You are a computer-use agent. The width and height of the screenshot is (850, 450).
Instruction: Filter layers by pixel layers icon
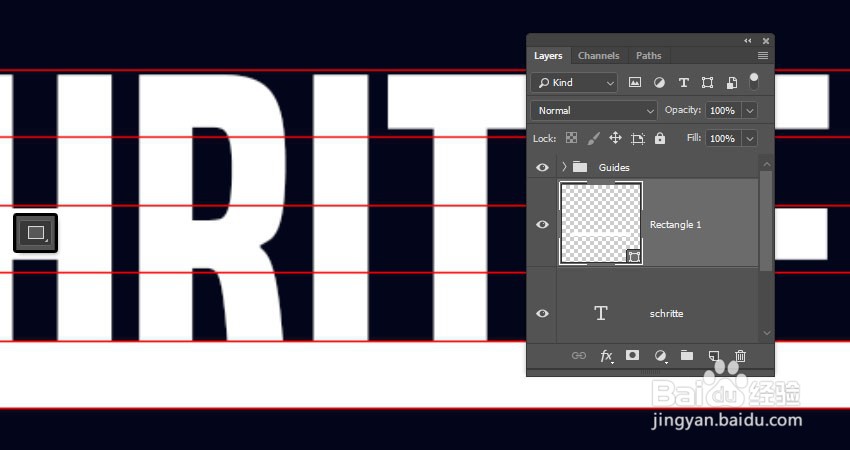634,82
